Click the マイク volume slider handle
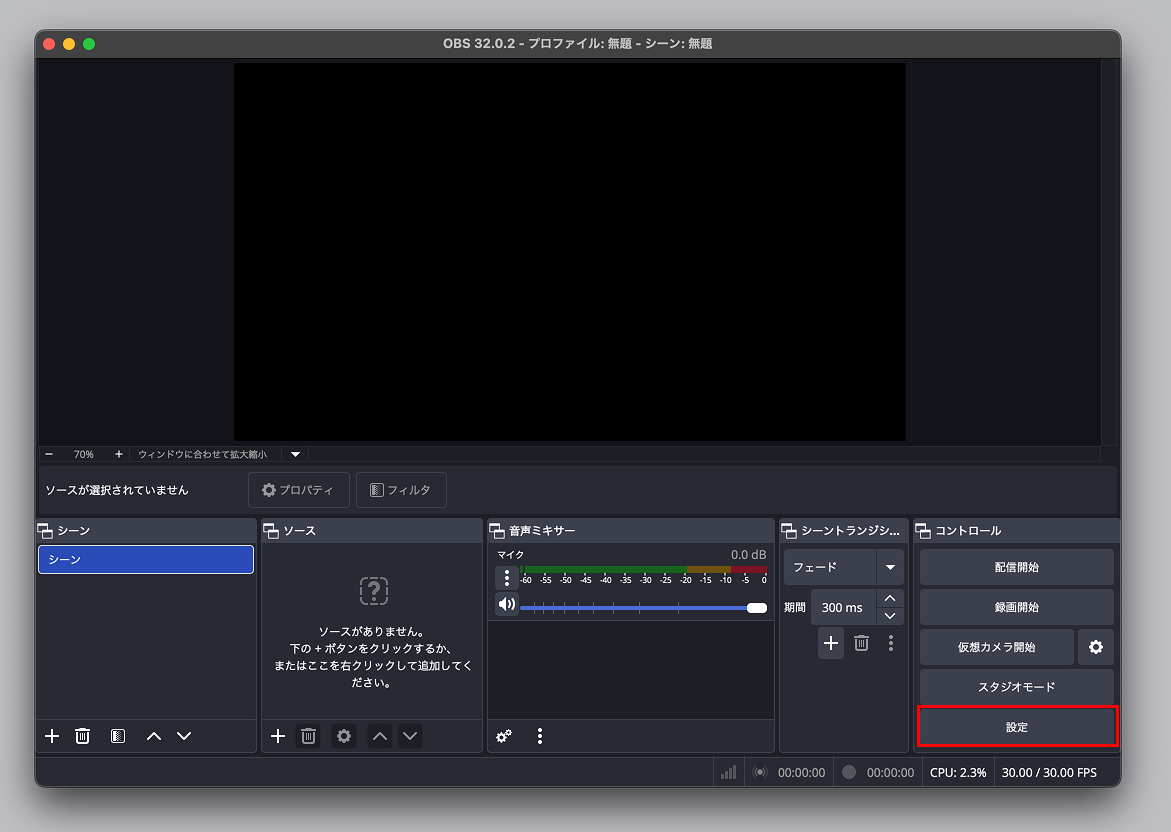Viewport: 1171px width, 832px height. point(757,608)
